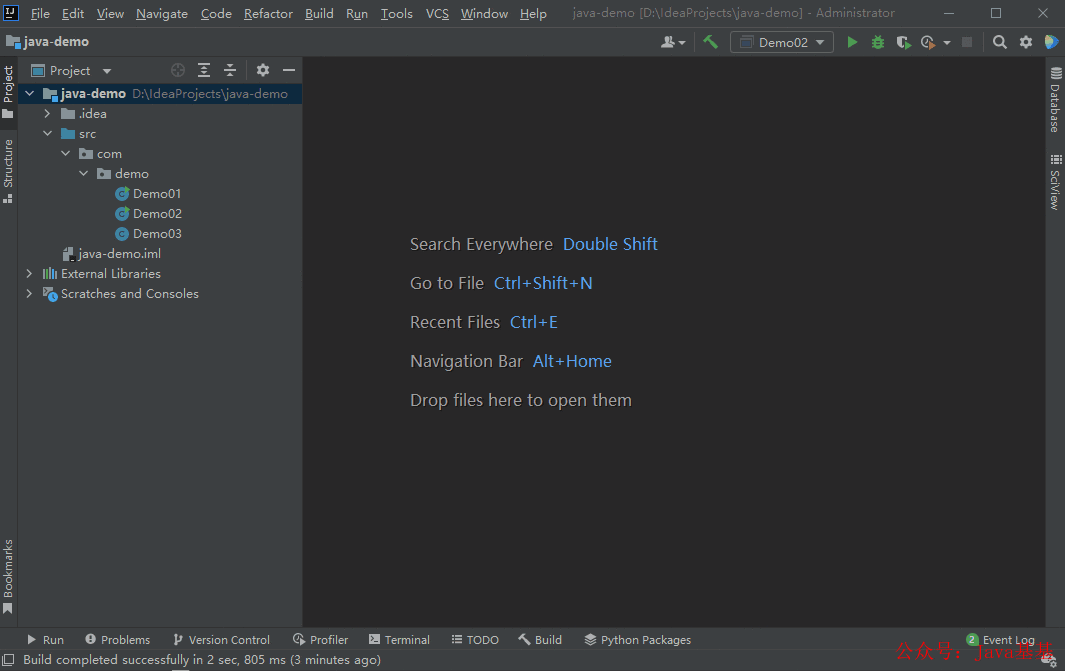Image resolution: width=1065 pixels, height=671 pixels.
Task: Open Python Packages tool window
Action: pos(638,640)
